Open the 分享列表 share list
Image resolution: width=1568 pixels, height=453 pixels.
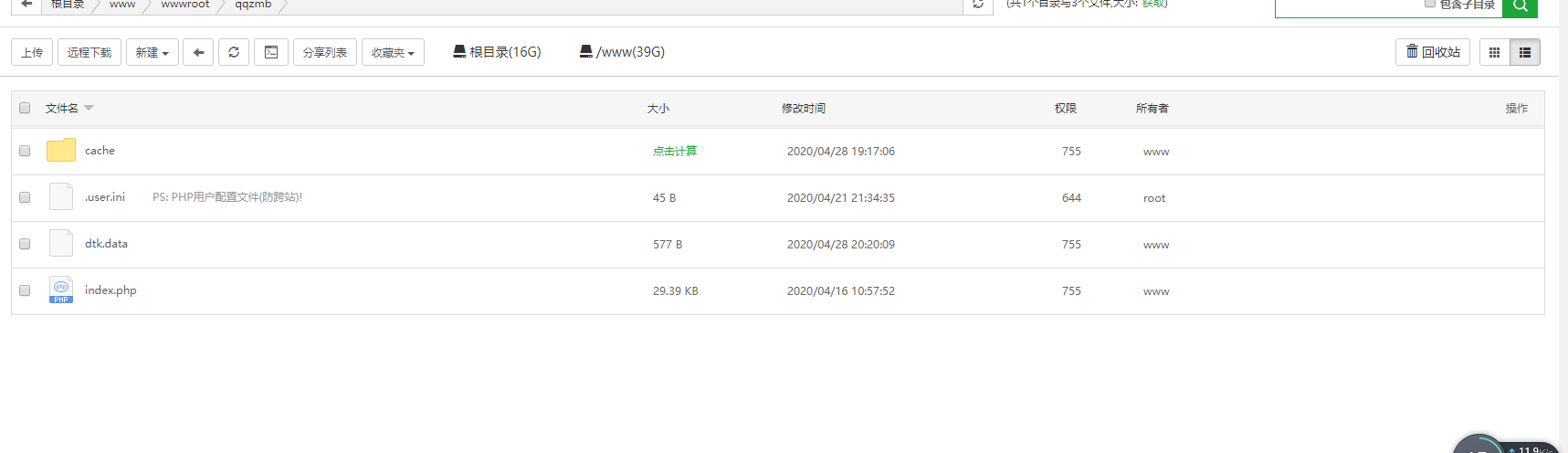point(325,52)
